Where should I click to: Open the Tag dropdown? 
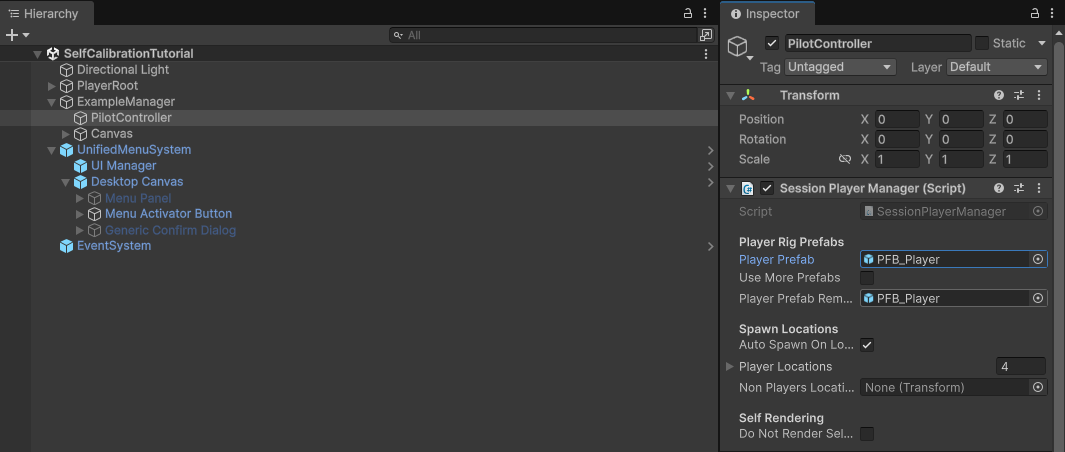click(x=840, y=67)
